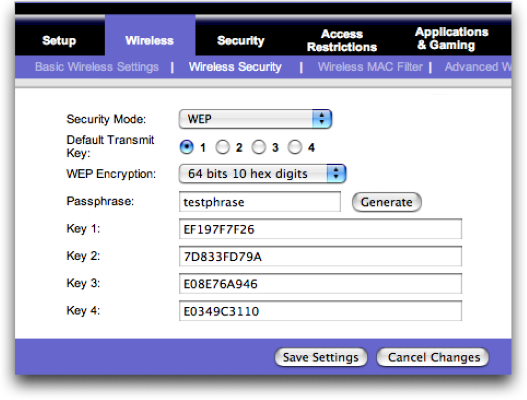Image resolution: width=527 pixels, height=400 pixels.
Task: Expand the Security Mode WEP dropdown
Action: (x=255, y=119)
